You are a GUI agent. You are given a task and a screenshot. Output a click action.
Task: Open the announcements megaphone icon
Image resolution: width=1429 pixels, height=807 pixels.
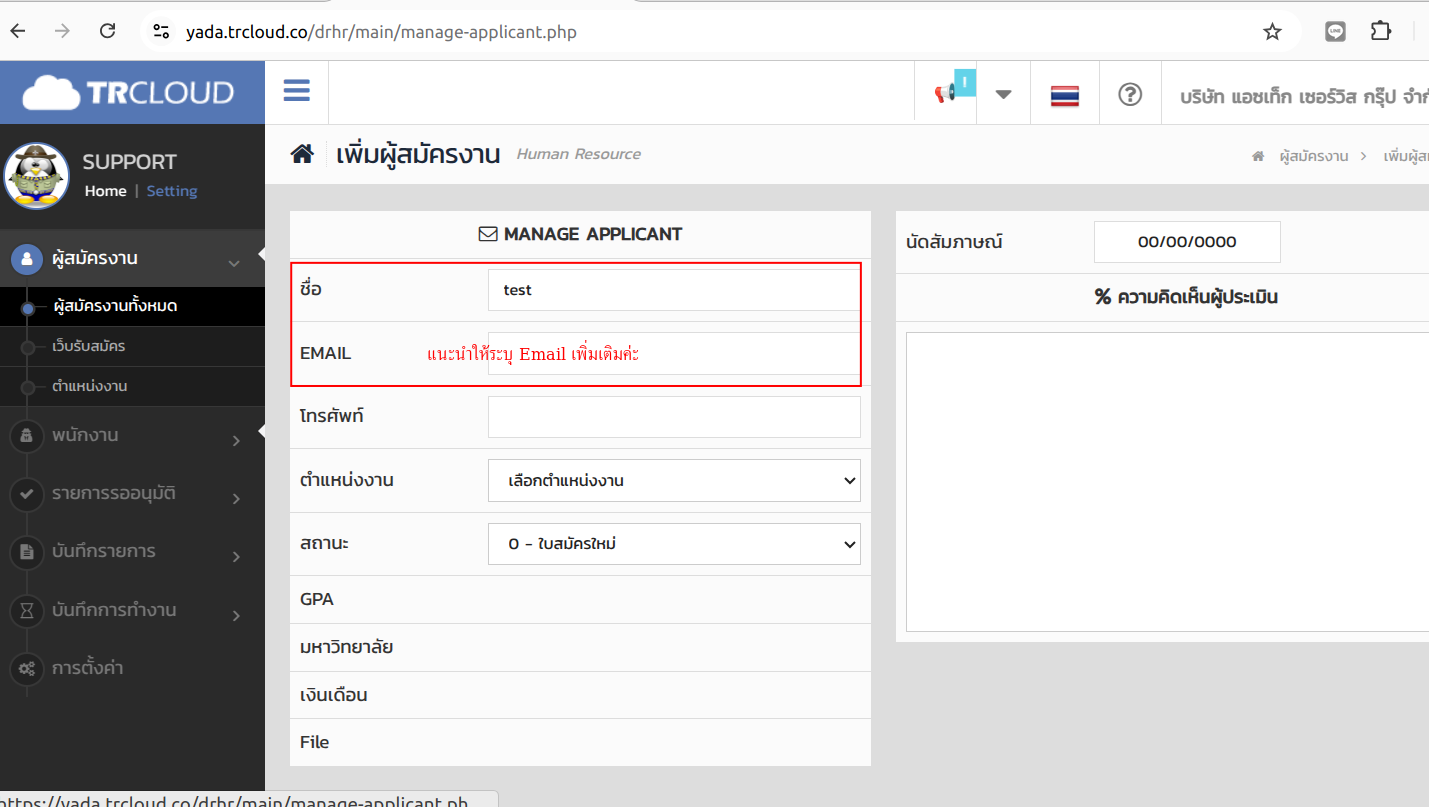point(946,94)
